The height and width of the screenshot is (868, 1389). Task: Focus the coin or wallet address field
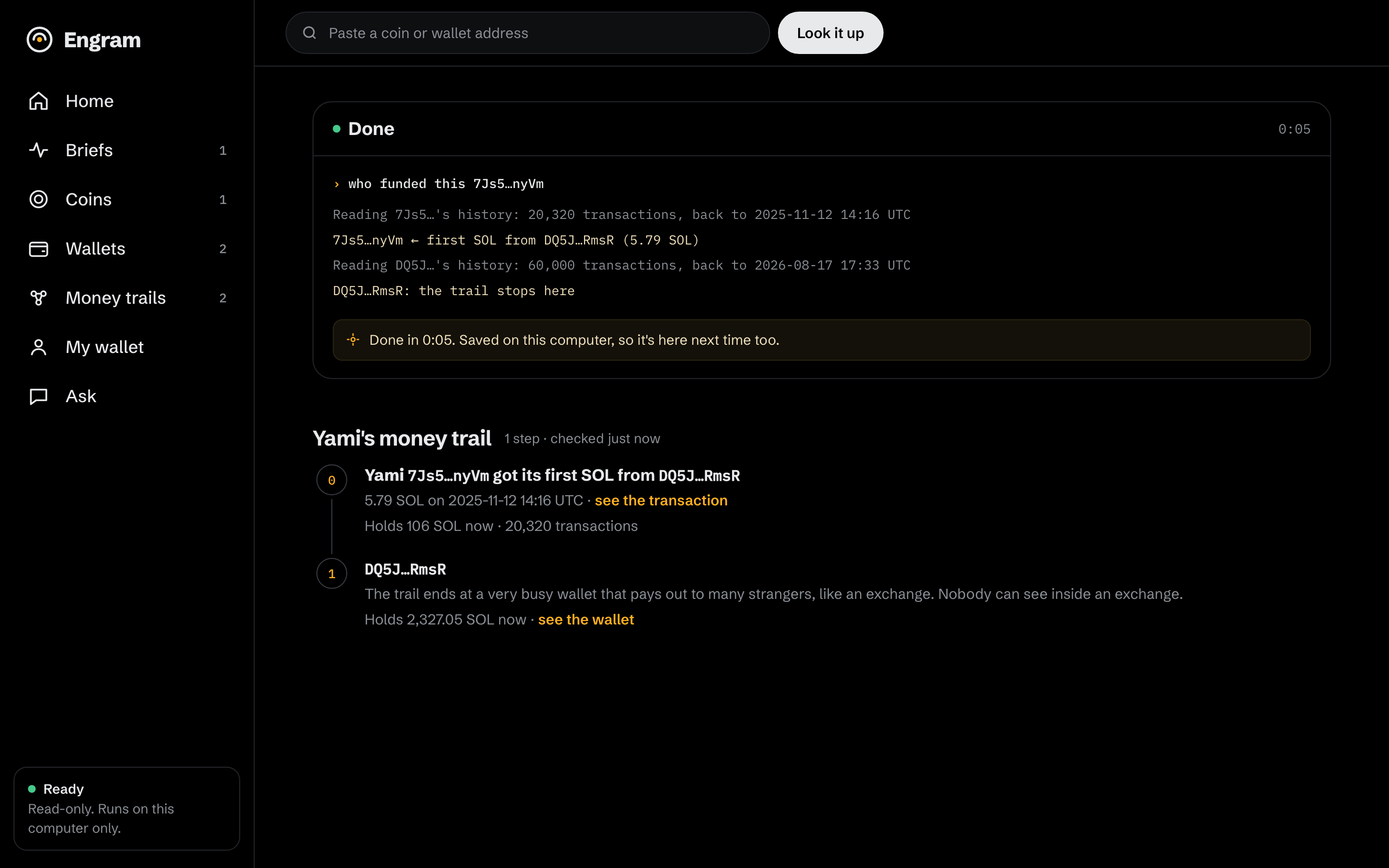coord(528,33)
